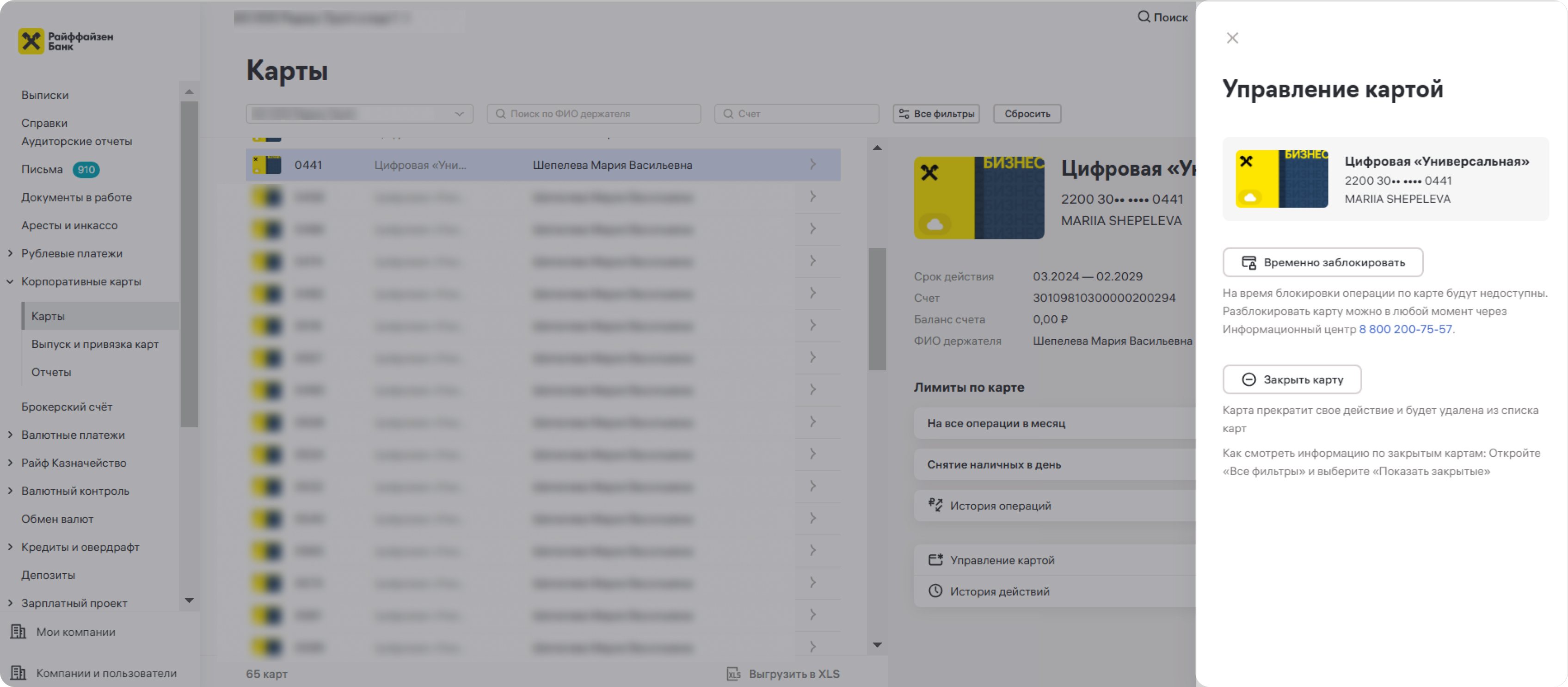The image size is (1568, 687).
Task: Open Брокерский счёт in sidebar
Action: [x=67, y=406]
